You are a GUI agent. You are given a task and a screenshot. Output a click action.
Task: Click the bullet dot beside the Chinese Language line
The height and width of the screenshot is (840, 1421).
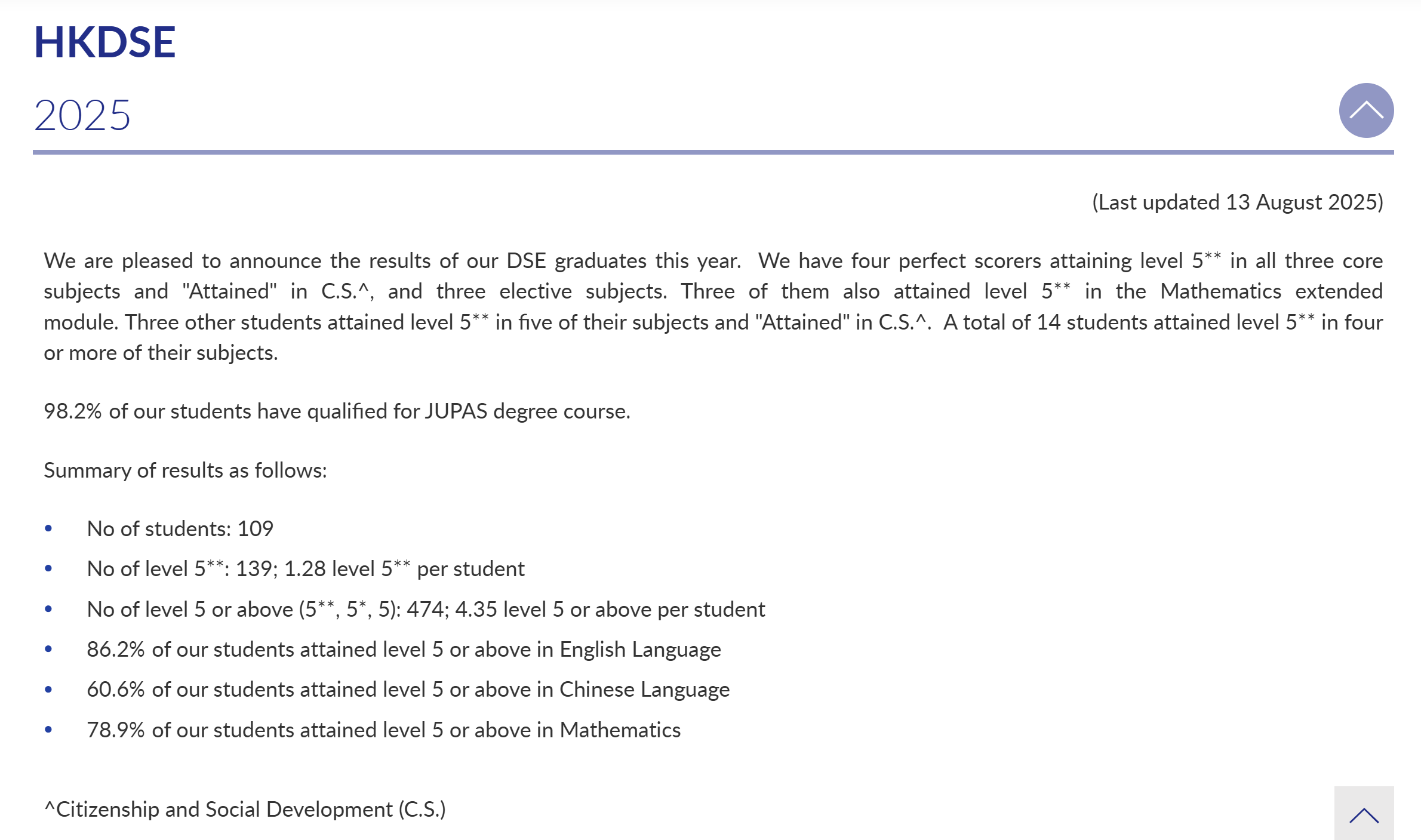(48, 690)
